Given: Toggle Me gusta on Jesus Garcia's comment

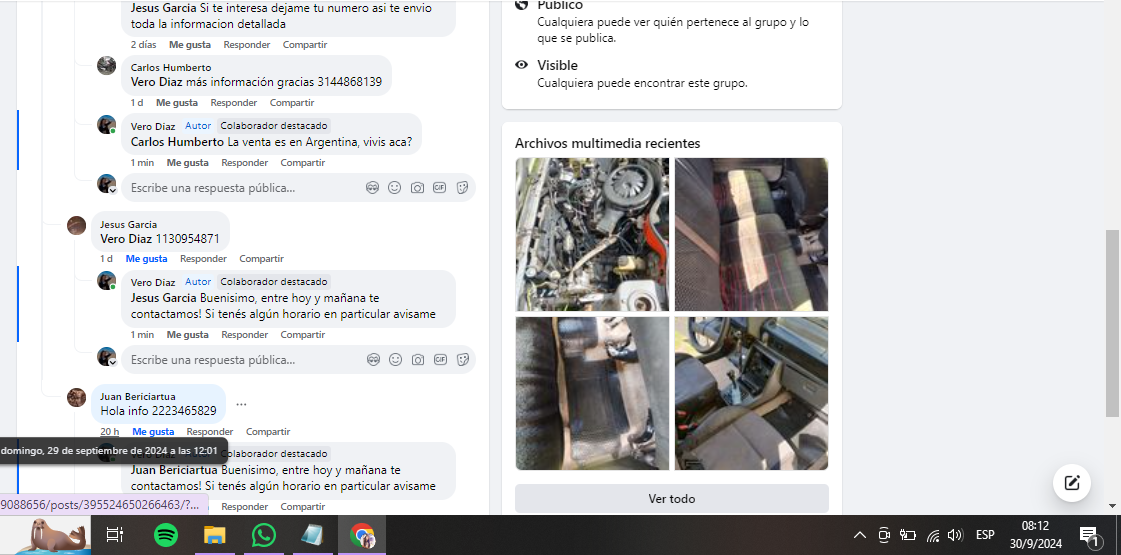Looking at the screenshot, I should pos(146,259).
